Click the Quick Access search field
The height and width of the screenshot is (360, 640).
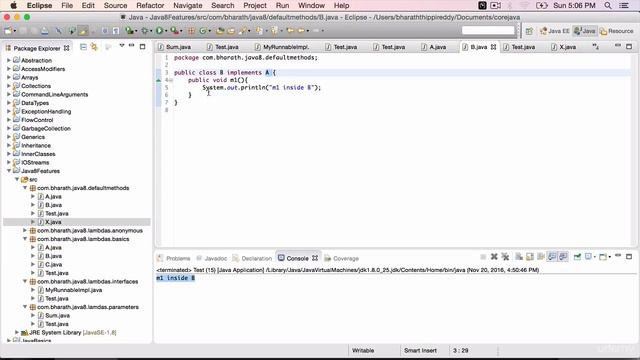click(x=488, y=30)
